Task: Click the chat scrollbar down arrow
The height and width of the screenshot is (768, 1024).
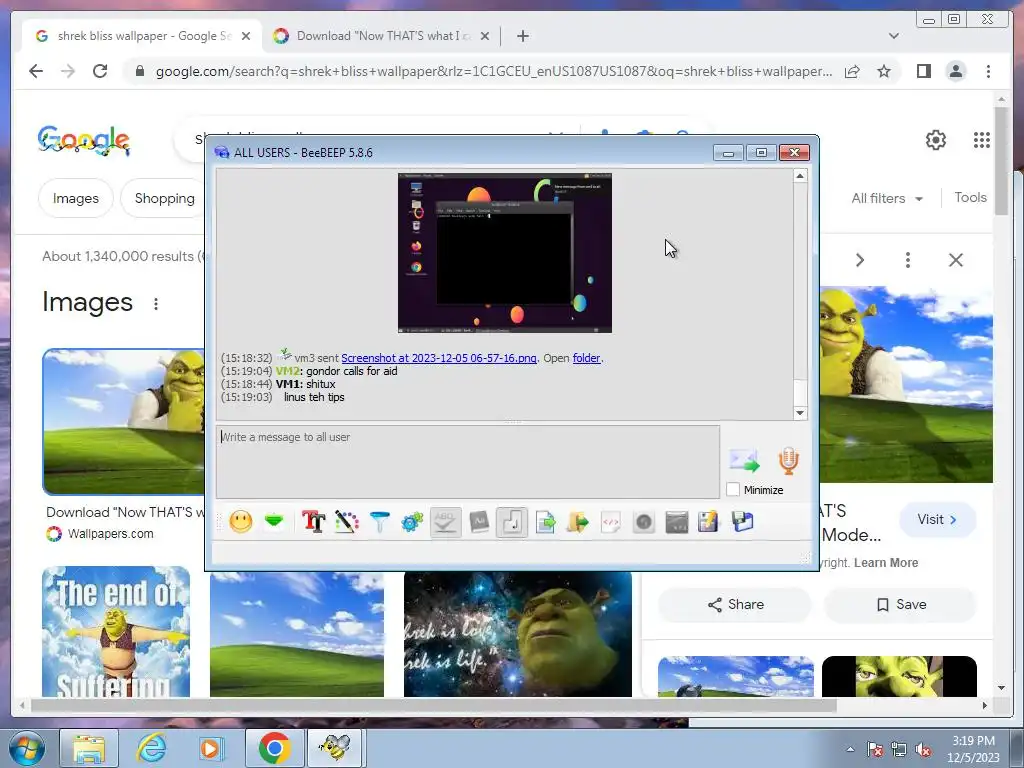Action: (800, 413)
